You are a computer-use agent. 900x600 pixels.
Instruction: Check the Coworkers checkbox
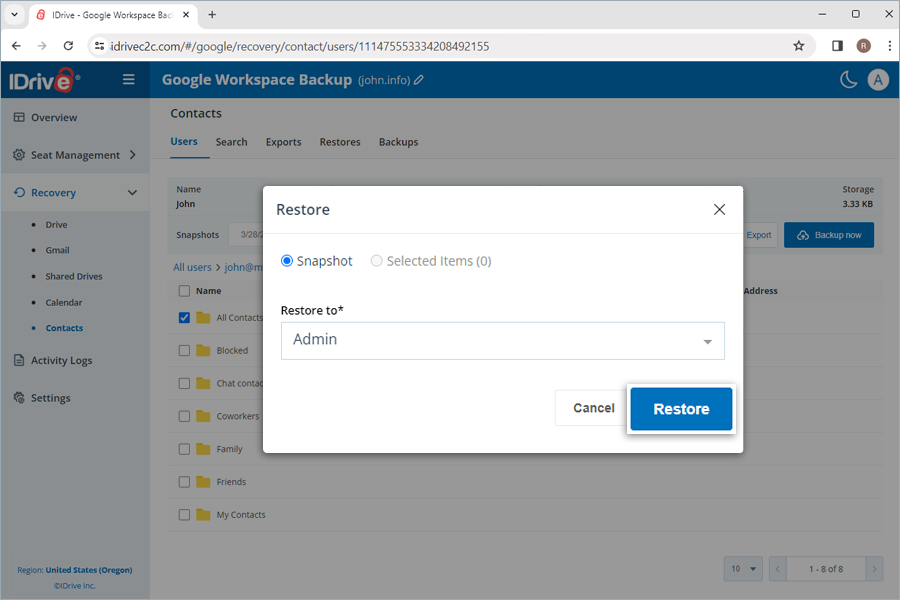point(184,416)
